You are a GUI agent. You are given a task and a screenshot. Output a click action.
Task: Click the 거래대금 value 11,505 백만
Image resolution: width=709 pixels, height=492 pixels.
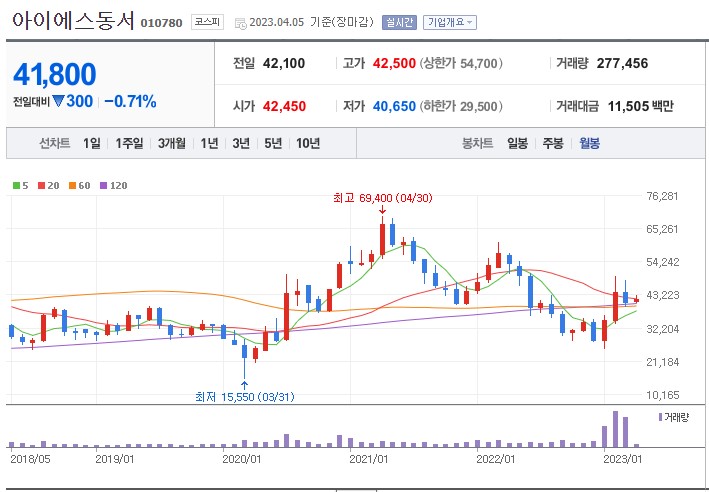pos(640,106)
